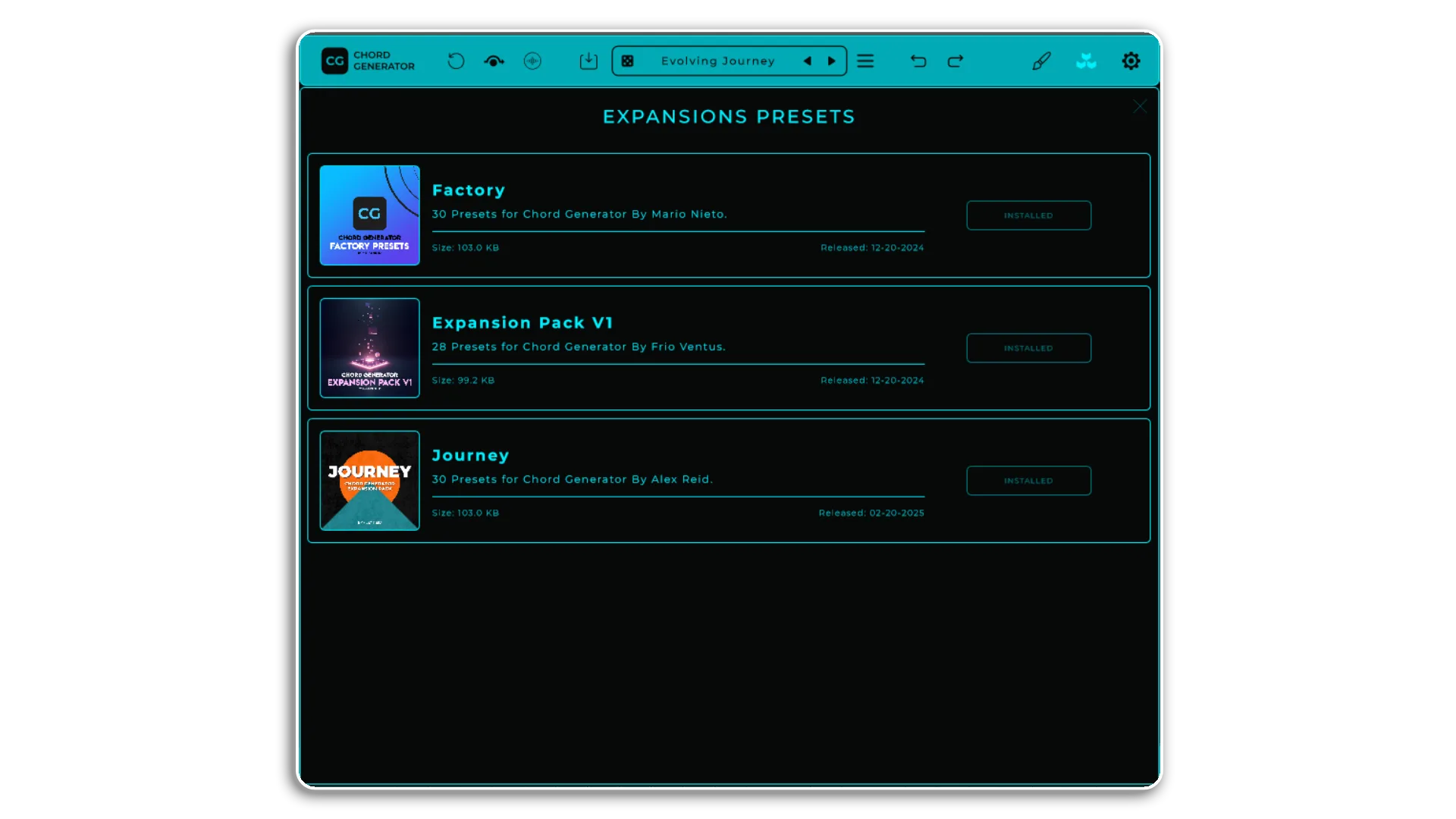The width and height of the screenshot is (1456, 819).
Task: Click the import preset download icon
Action: pos(588,61)
